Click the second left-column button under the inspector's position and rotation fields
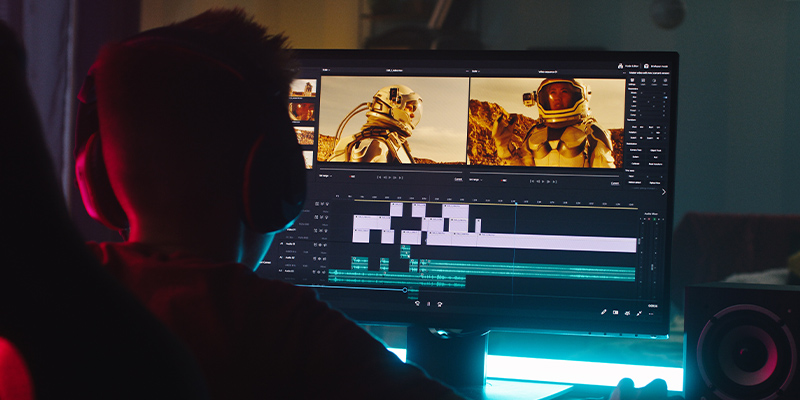Image resolution: width=800 pixels, height=400 pixels. click(636, 157)
